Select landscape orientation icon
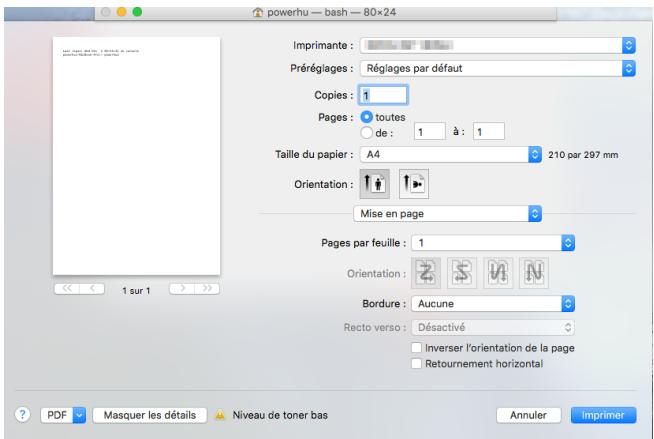 tap(414, 184)
